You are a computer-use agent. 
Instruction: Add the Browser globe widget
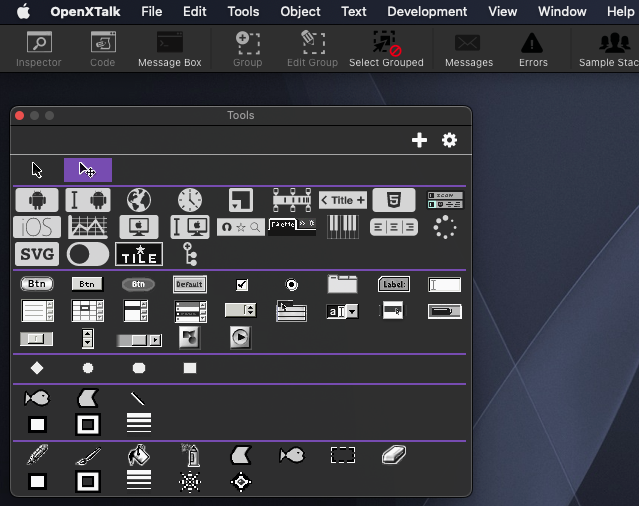click(x=139, y=200)
